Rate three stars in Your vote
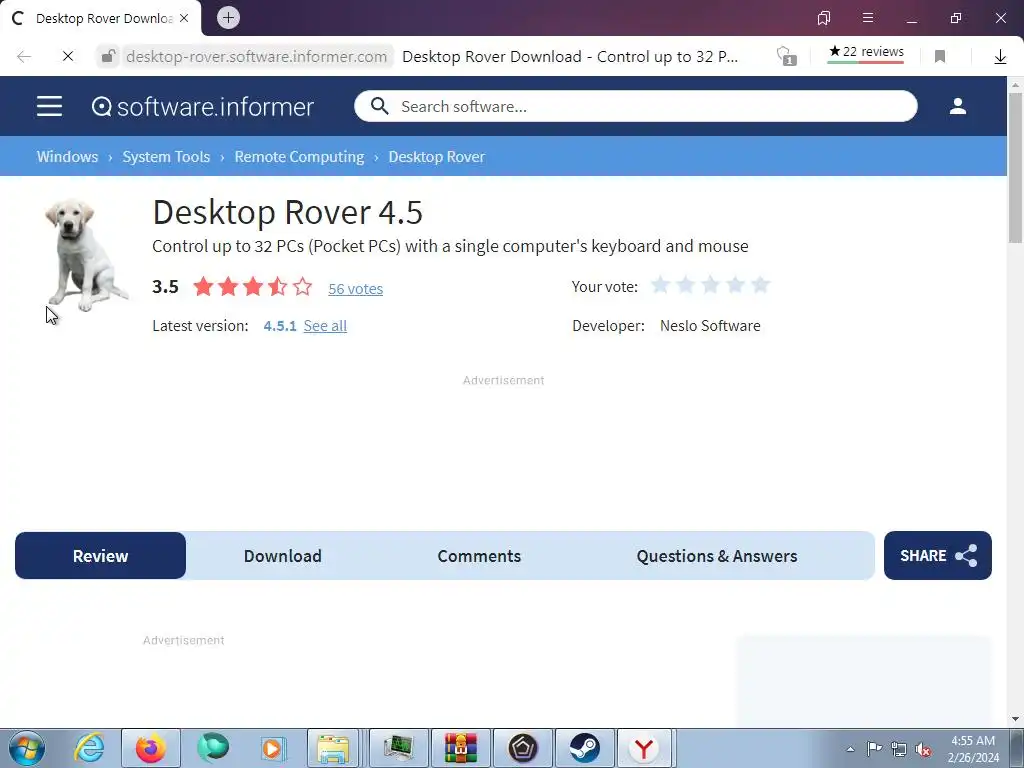 coord(711,285)
